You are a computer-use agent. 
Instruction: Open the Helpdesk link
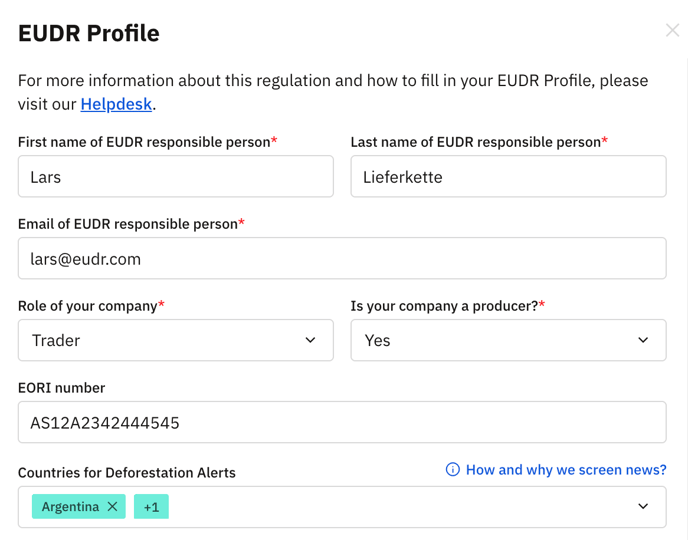tap(116, 103)
